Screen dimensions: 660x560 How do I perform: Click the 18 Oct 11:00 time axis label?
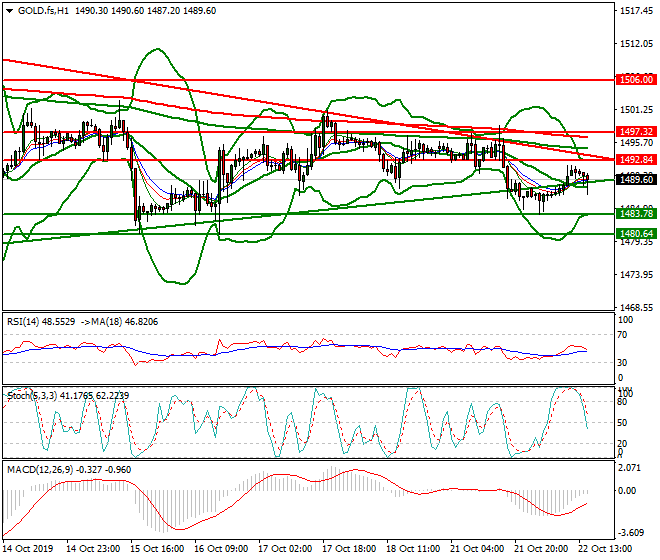[413, 549]
